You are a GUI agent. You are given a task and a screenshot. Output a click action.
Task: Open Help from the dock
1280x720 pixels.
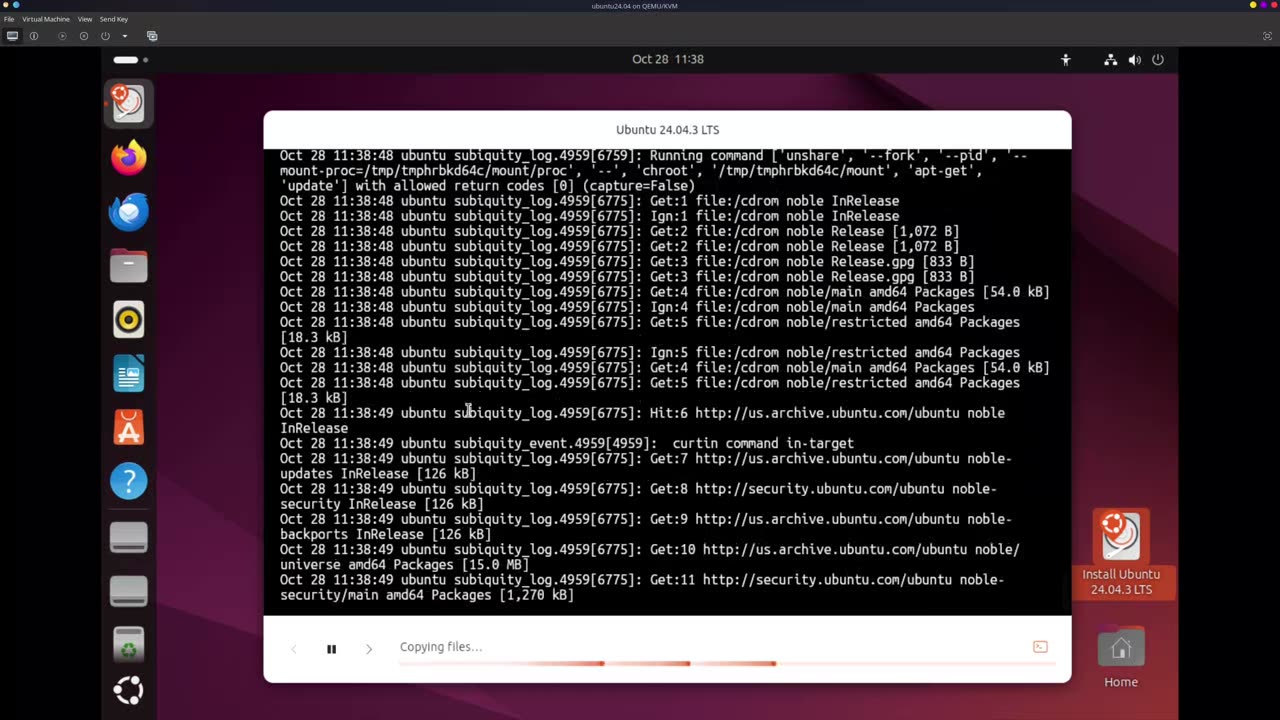[128, 482]
